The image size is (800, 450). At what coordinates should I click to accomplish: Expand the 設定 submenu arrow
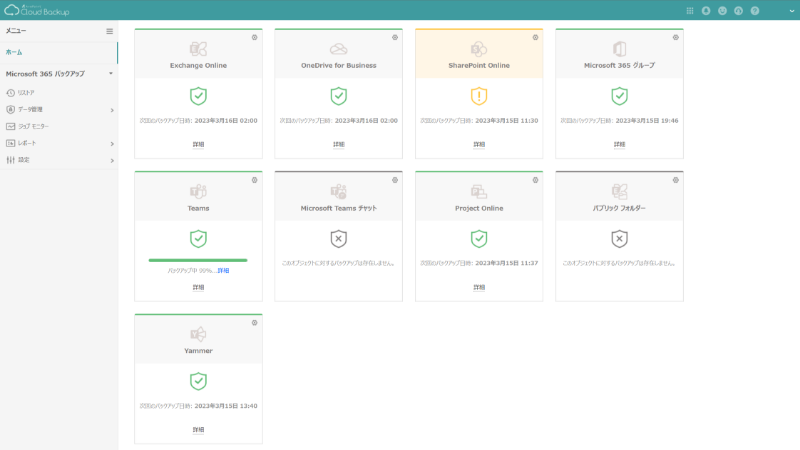coord(112,161)
